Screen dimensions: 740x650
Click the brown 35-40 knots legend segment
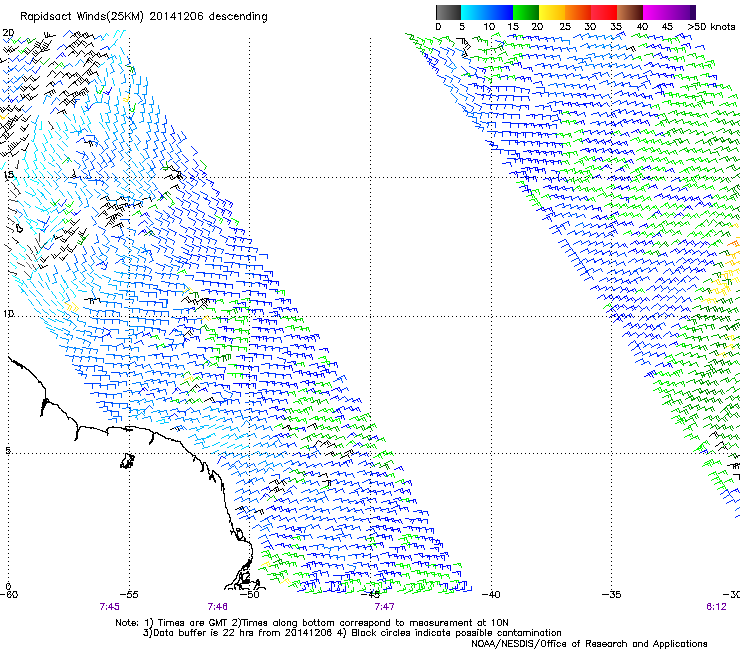tap(630, 12)
